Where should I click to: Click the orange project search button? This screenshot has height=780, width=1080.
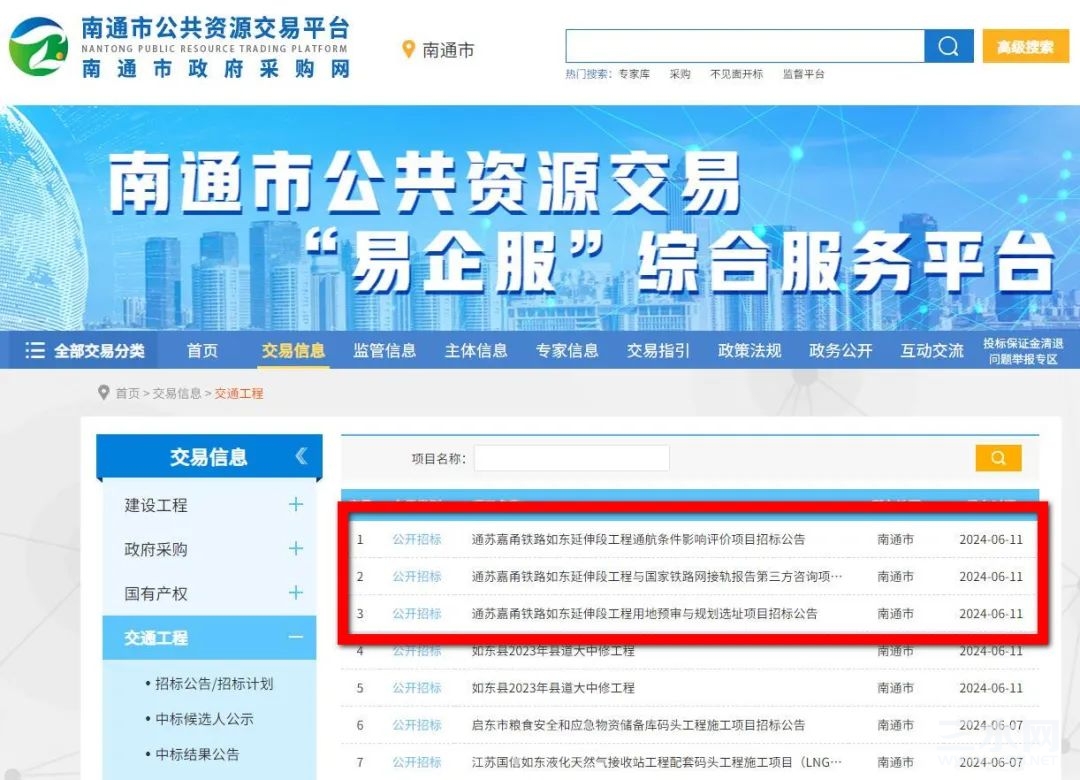998,458
